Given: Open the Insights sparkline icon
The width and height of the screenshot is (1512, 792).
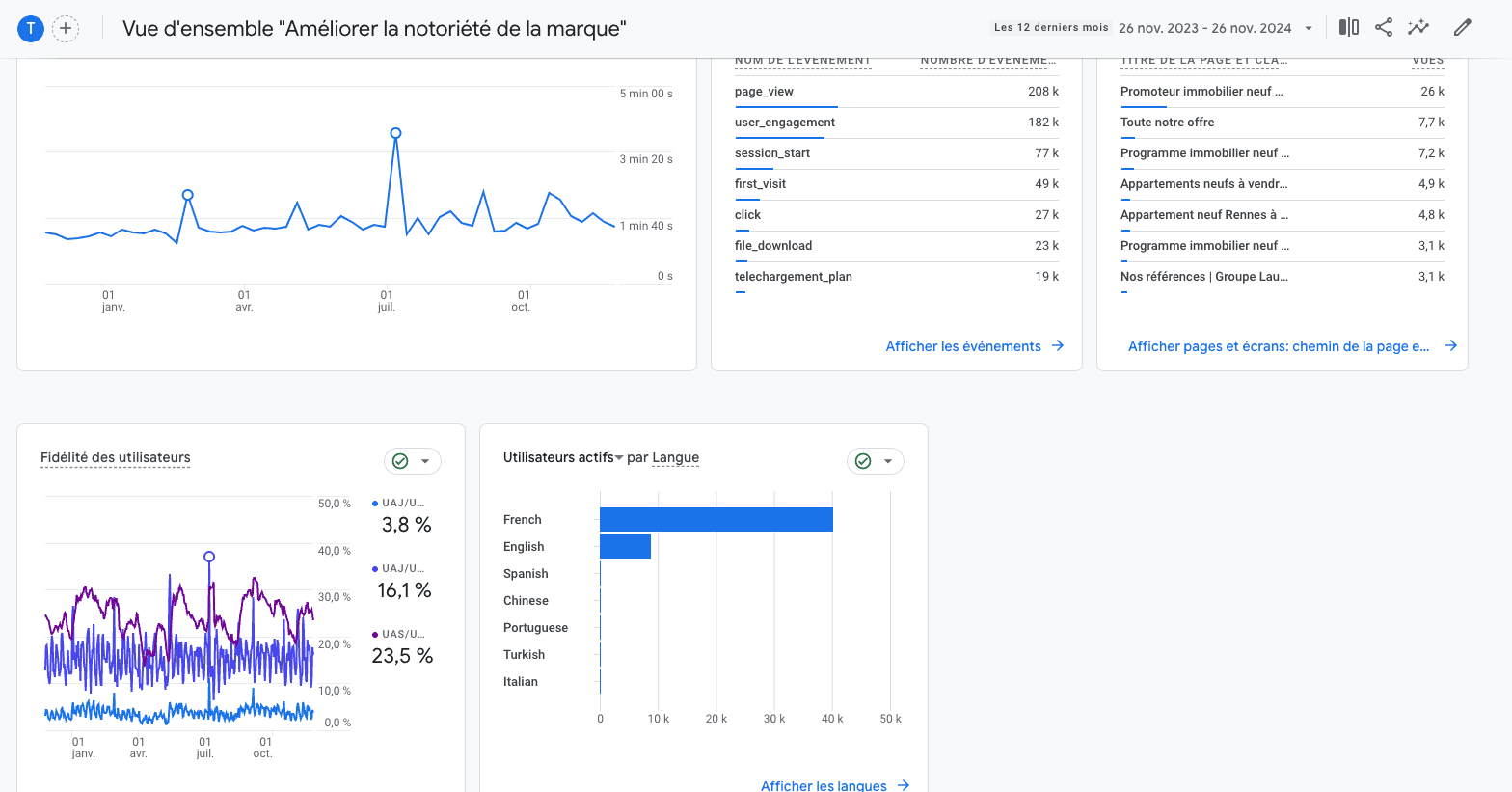Looking at the screenshot, I should pos(1417,27).
